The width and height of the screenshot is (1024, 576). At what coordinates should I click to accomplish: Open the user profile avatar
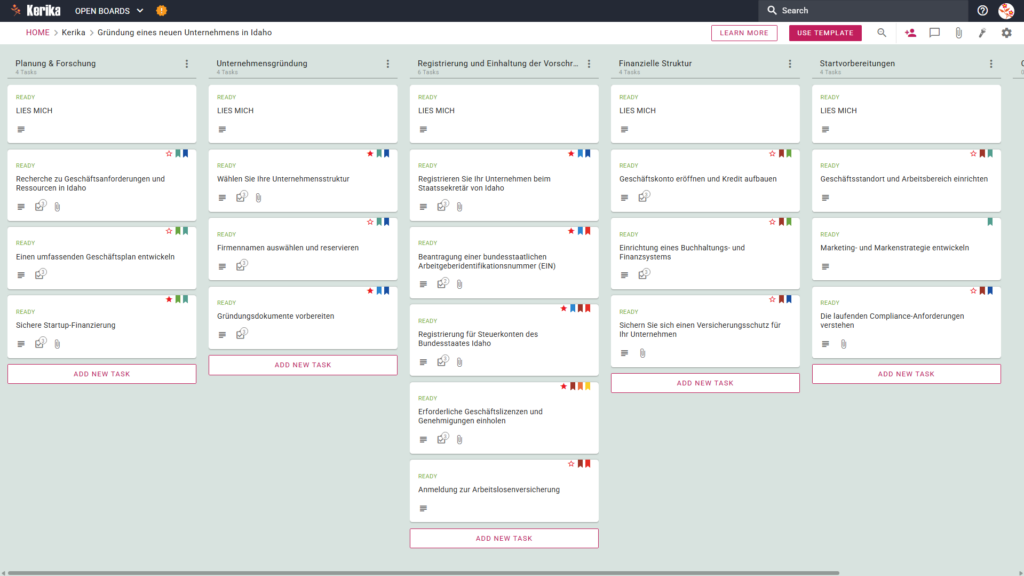1006,10
